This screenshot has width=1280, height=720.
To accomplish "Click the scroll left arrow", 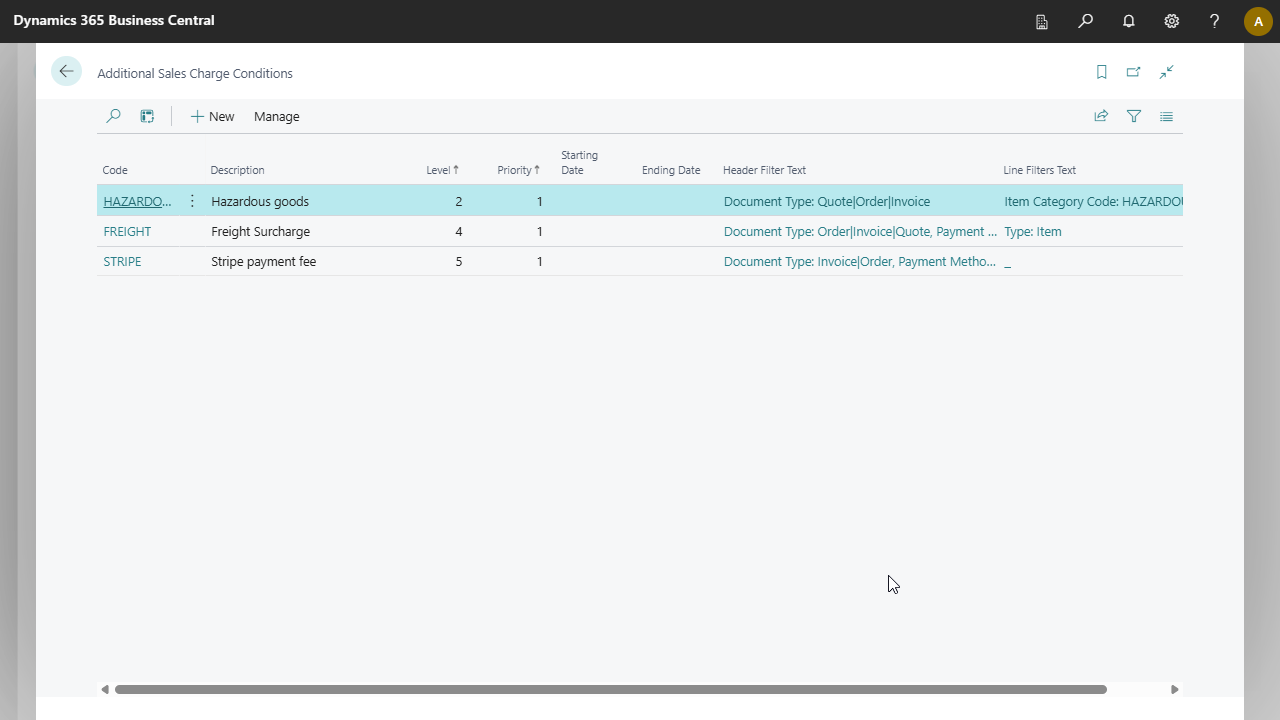I will pyautogui.click(x=105, y=689).
